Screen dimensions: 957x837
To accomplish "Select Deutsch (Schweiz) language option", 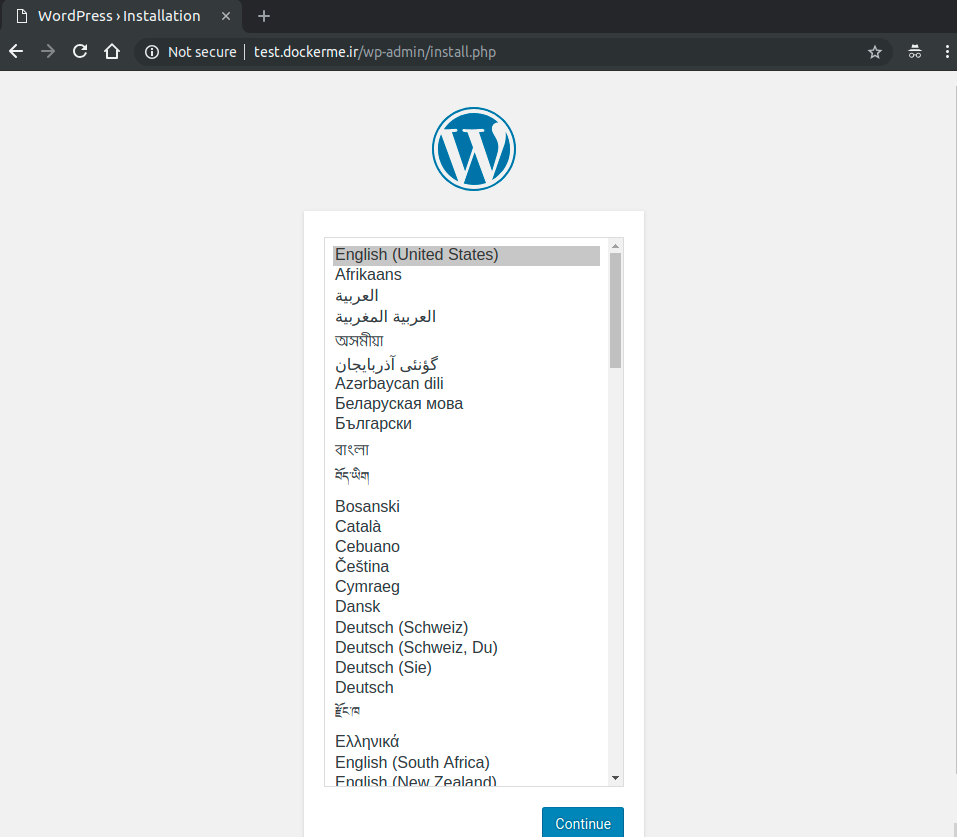I will (x=466, y=628).
